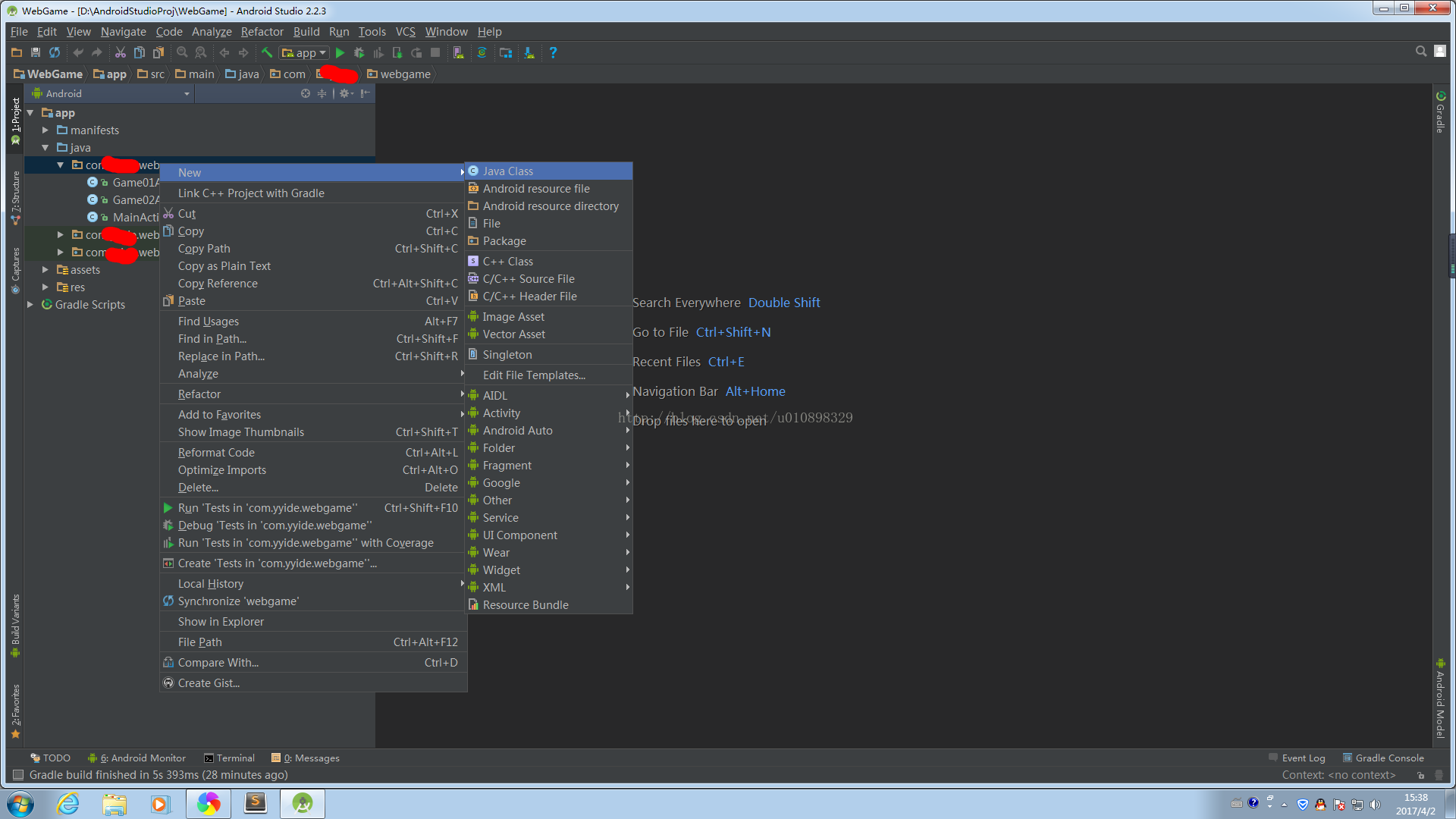This screenshot has height=819, width=1456.
Task: Click Sync Project with Gradle Files icon
Action: pos(482,52)
